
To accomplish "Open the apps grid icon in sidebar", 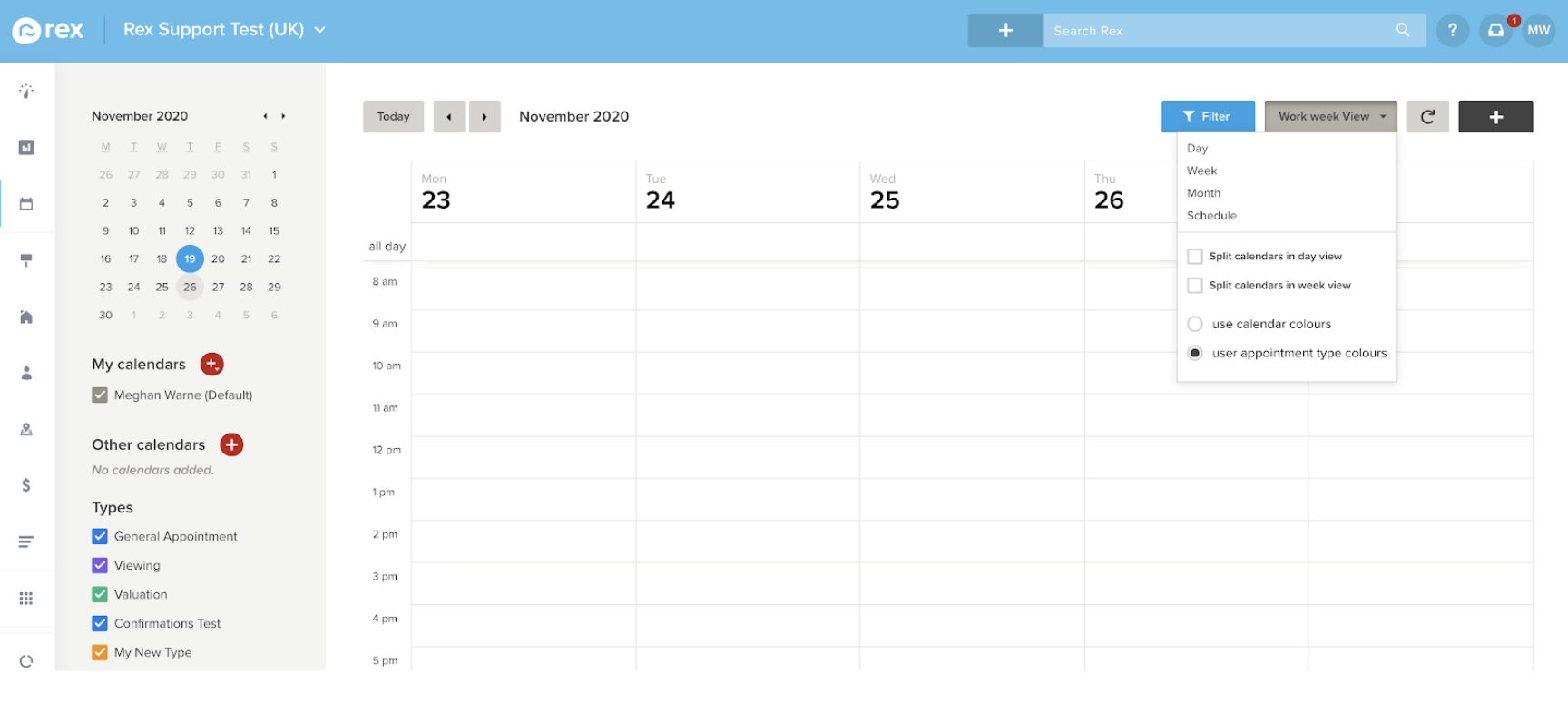I will point(26,598).
